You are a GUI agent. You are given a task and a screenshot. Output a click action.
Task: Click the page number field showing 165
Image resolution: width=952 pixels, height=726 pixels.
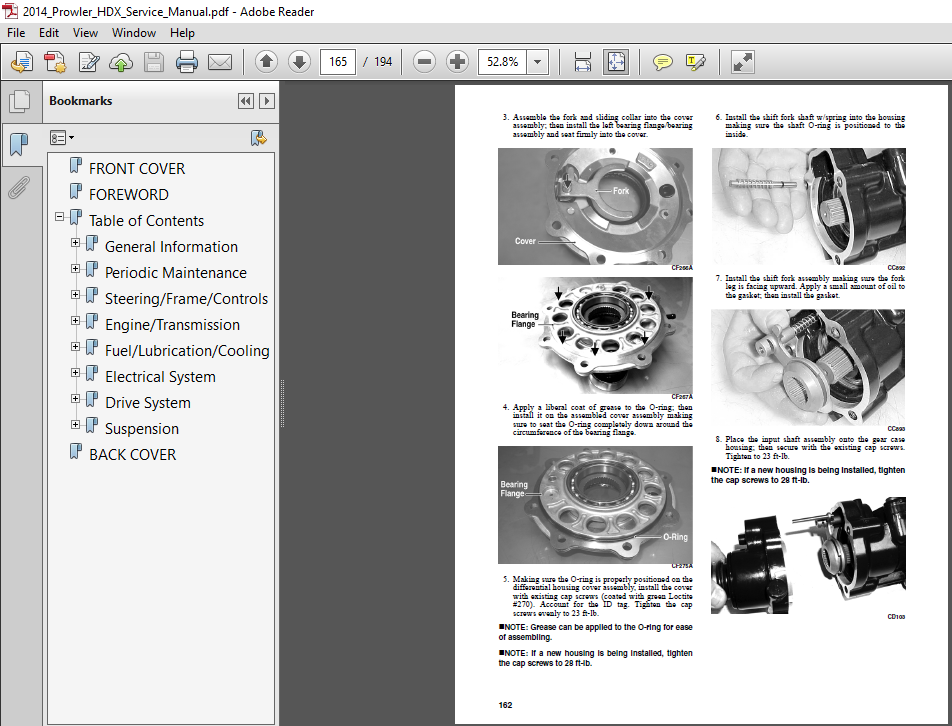(338, 62)
